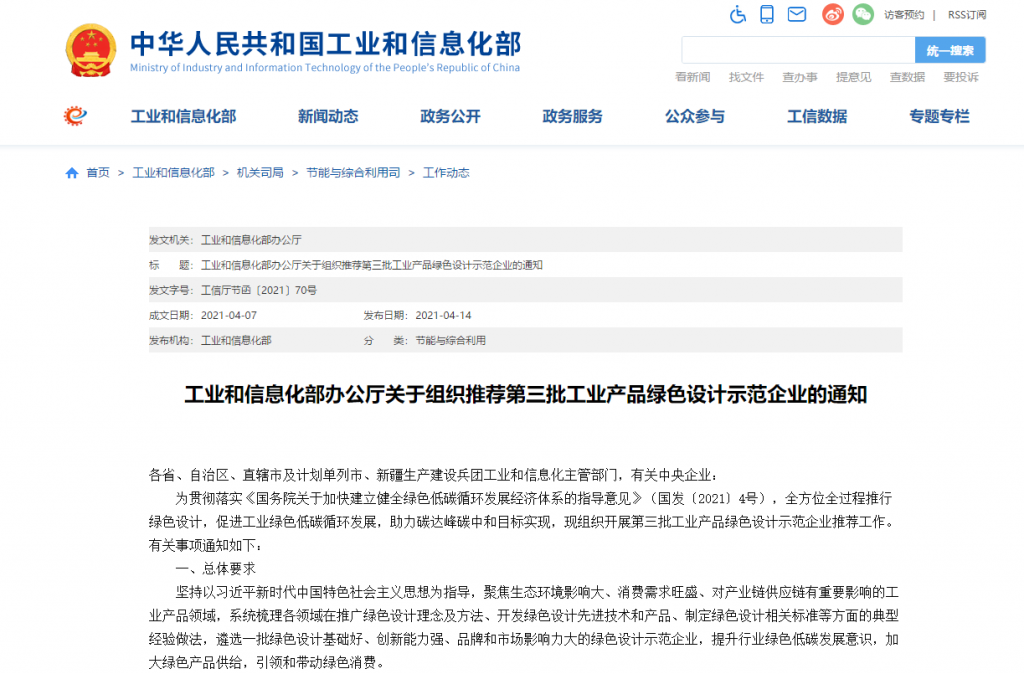This screenshot has height=674, width=1024.
Task: Subscribe via the RSS订阅 link
Action: (x=969, y=15)
